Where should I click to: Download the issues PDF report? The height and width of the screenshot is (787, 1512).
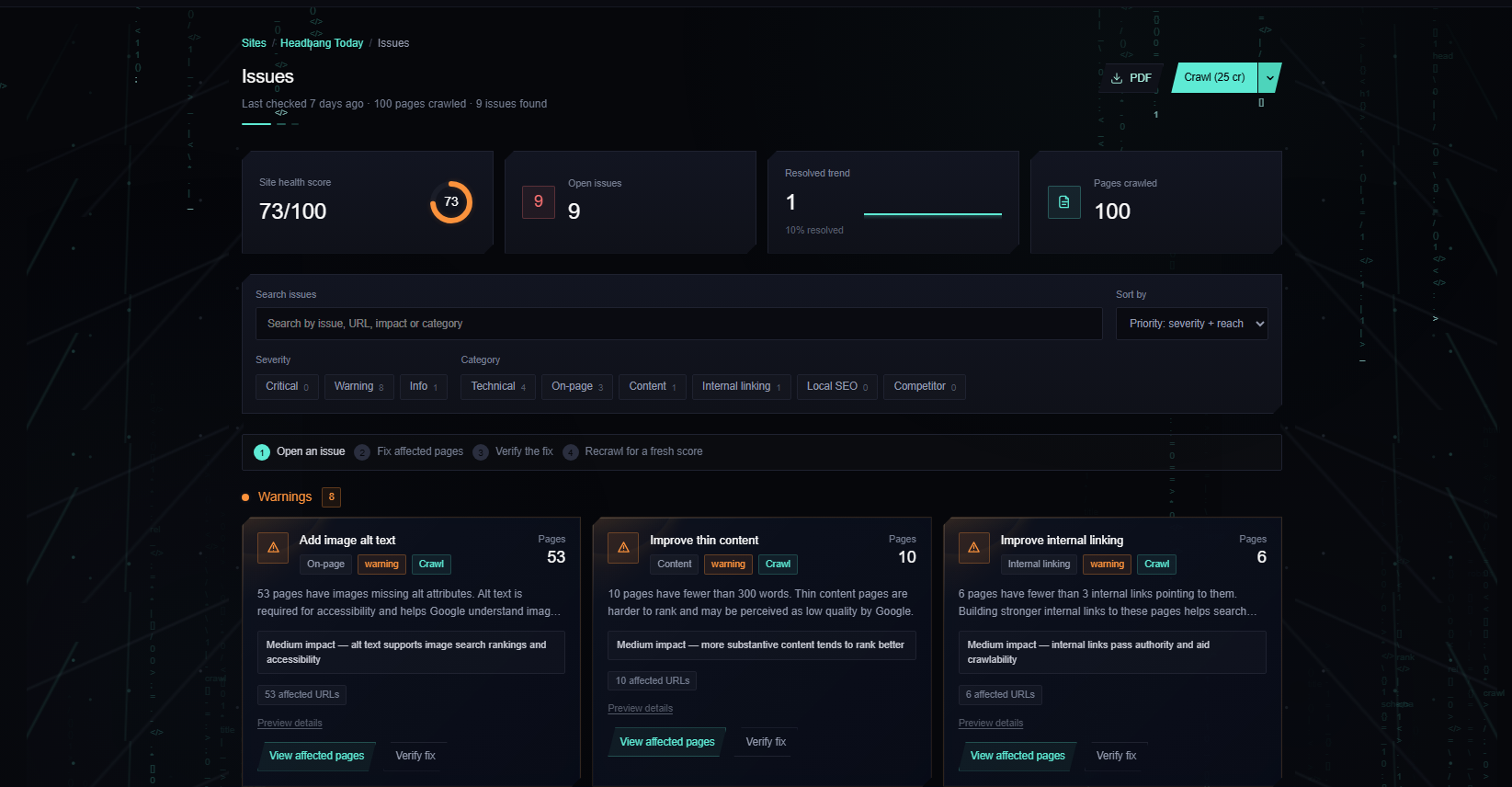[x=1131, y=78]
